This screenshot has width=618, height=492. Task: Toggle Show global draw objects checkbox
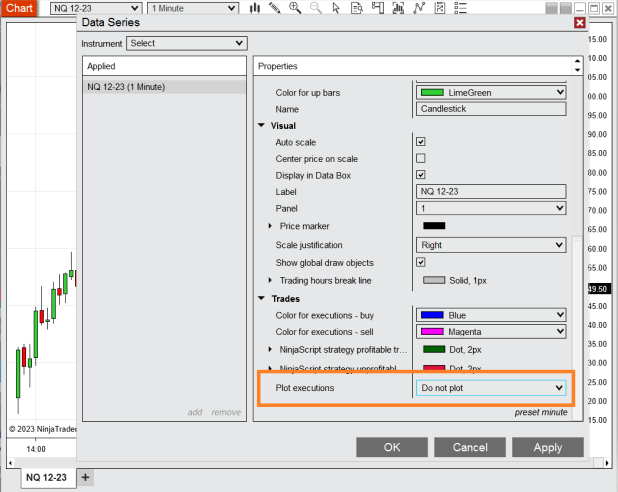click(x=421, y=262)
